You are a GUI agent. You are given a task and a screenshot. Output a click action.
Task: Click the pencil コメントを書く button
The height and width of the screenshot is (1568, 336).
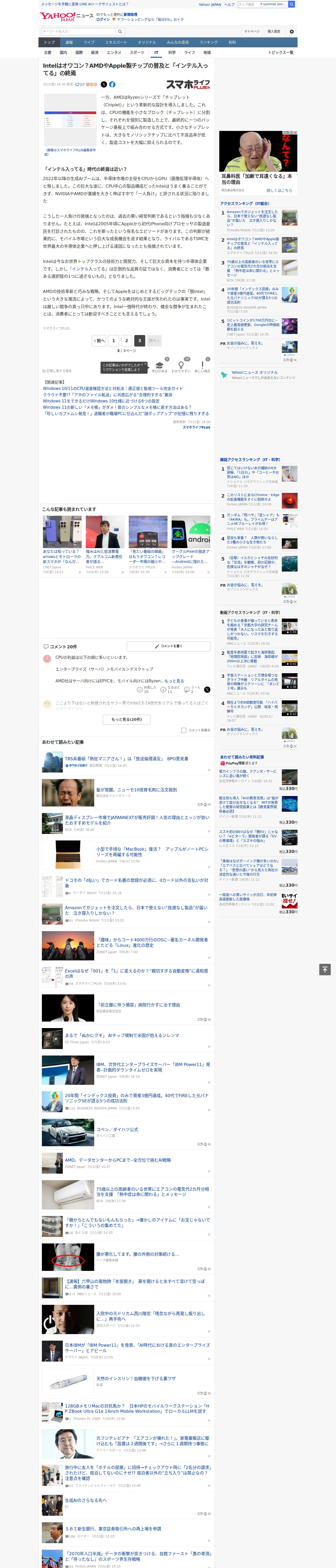[x=168, y=647]
